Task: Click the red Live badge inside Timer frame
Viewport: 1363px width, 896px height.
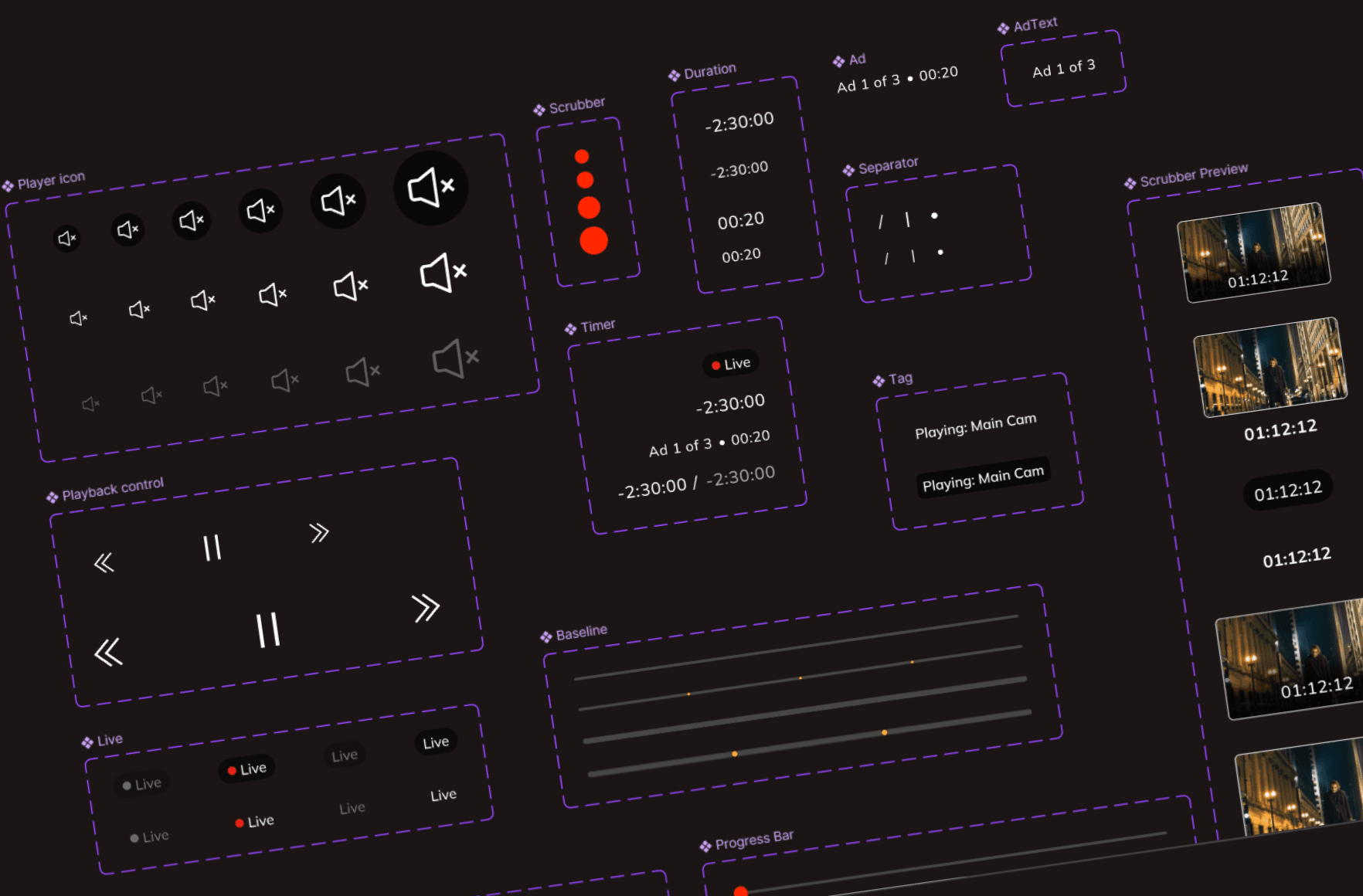Action: (731, 364)
